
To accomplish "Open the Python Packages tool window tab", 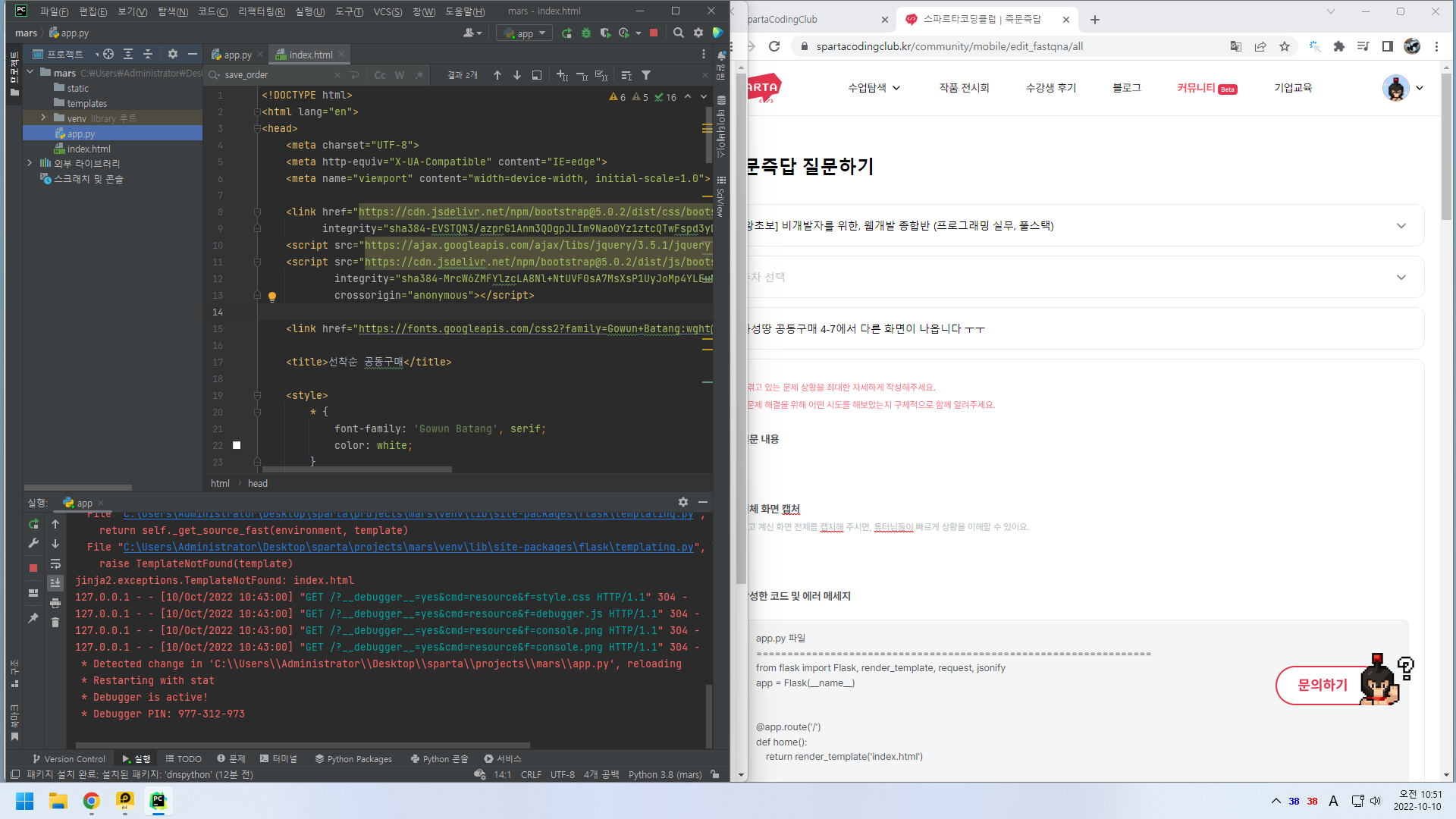I will tap(353, 758).
